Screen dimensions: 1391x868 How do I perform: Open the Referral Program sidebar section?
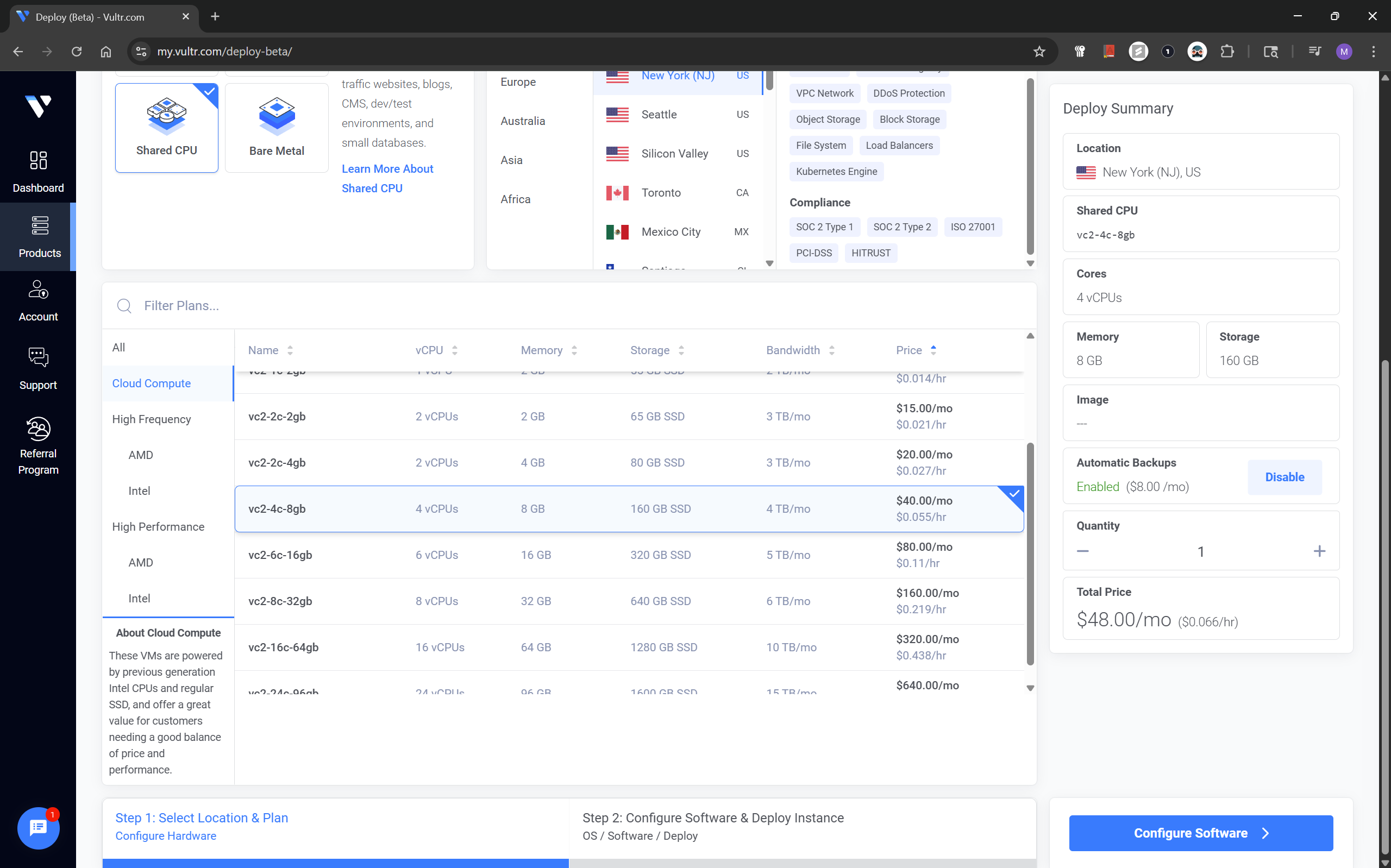coord(38,446)
